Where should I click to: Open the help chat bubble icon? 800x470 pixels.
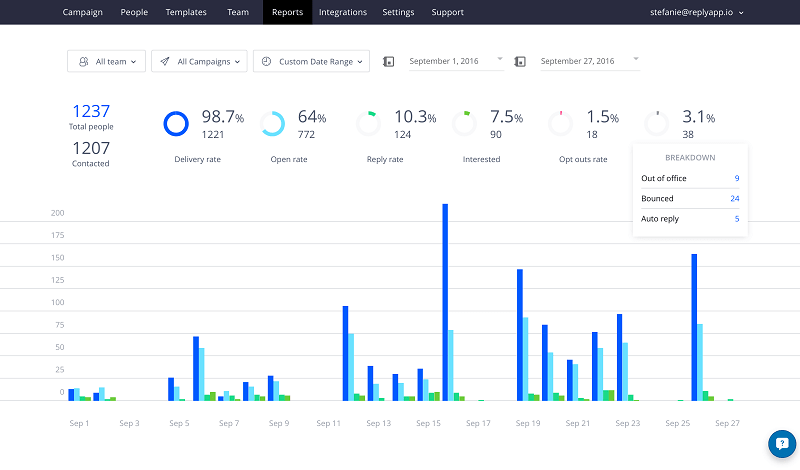(780, 443)
